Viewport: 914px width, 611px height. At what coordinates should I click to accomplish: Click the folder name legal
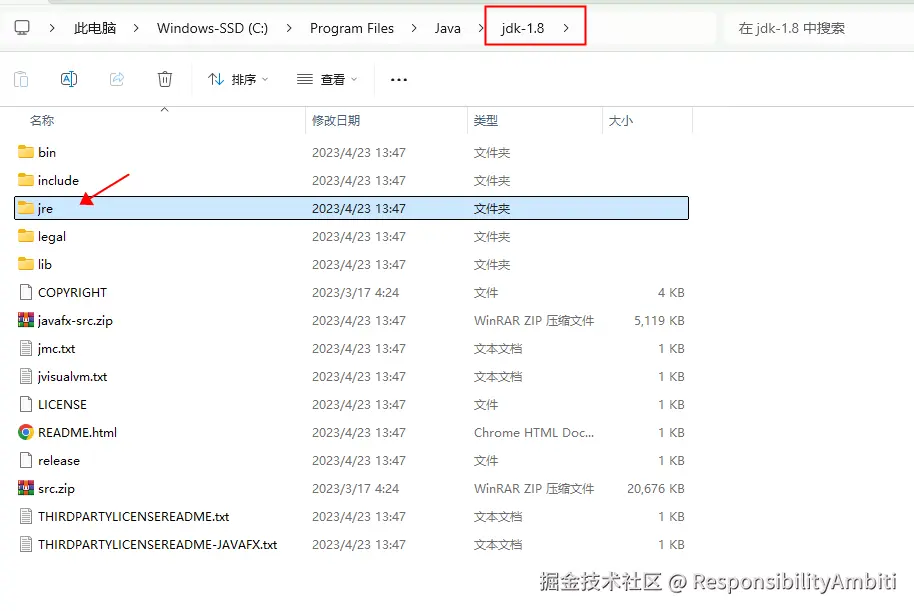click(52, 237)
